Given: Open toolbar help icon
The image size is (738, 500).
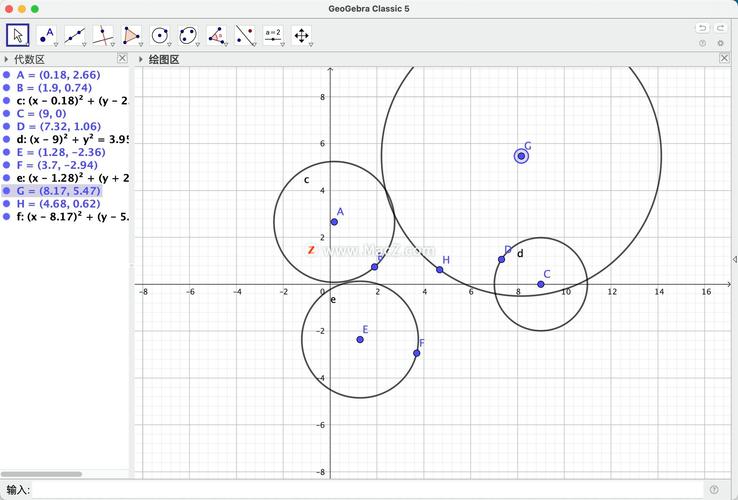Looking at the screenshot, I should click(703, 43).
